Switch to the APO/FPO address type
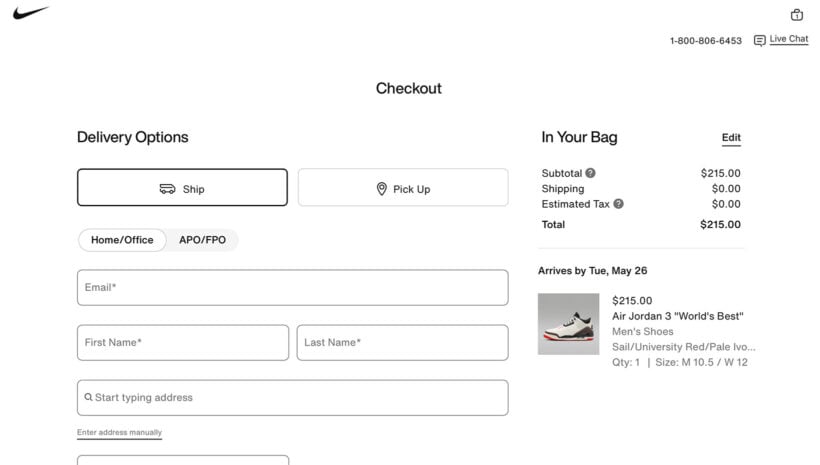 tap(202, 240)
